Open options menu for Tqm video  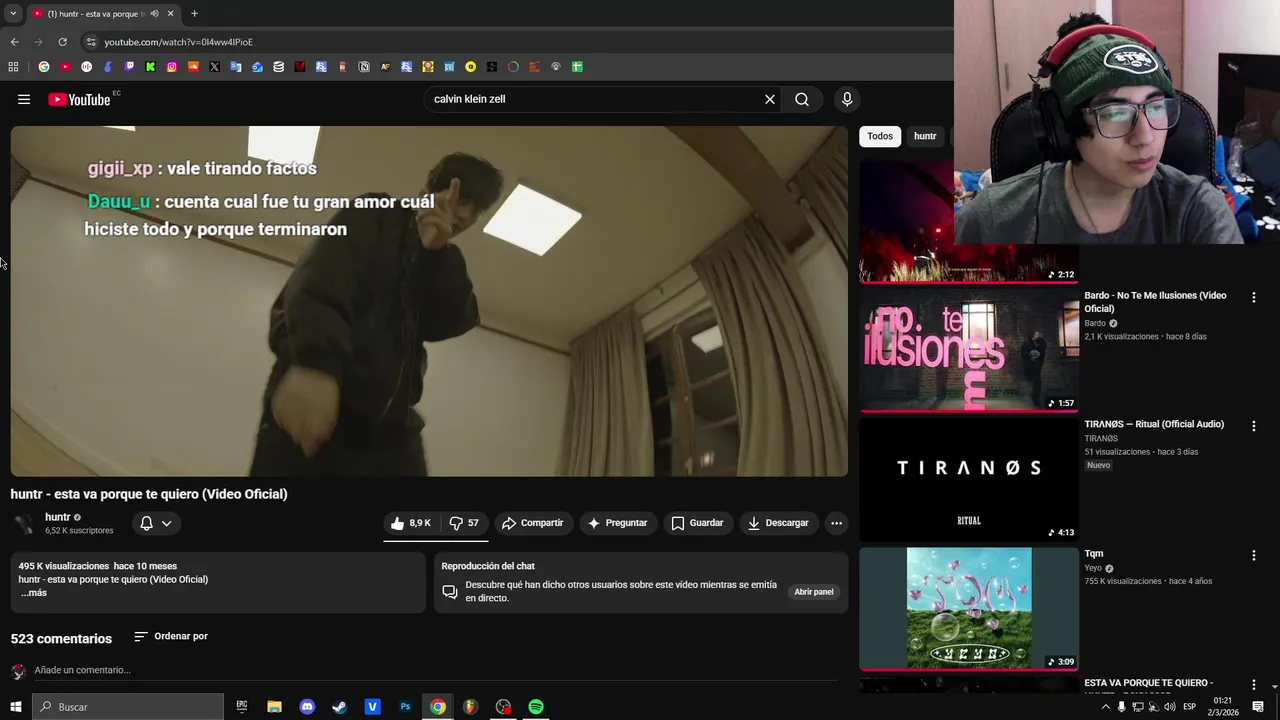pyautogui.click(x=1253, y=555)
